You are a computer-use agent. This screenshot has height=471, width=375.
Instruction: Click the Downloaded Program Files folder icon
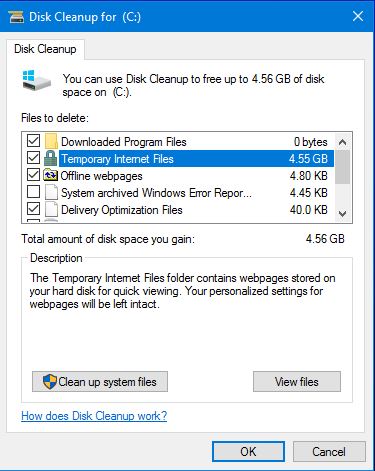pos(51,141)
